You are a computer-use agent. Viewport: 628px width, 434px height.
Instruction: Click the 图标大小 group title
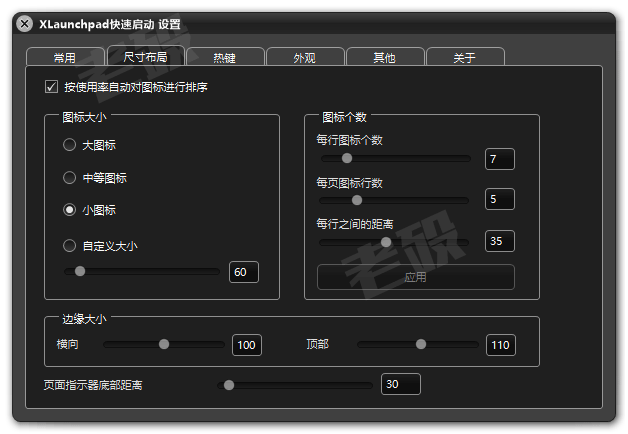(x=84, y=117)
